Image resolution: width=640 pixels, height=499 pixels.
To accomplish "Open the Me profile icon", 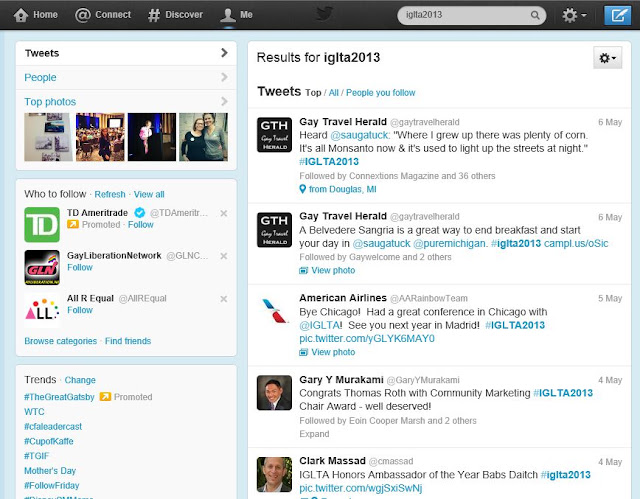I will click(x=227, y=15).
